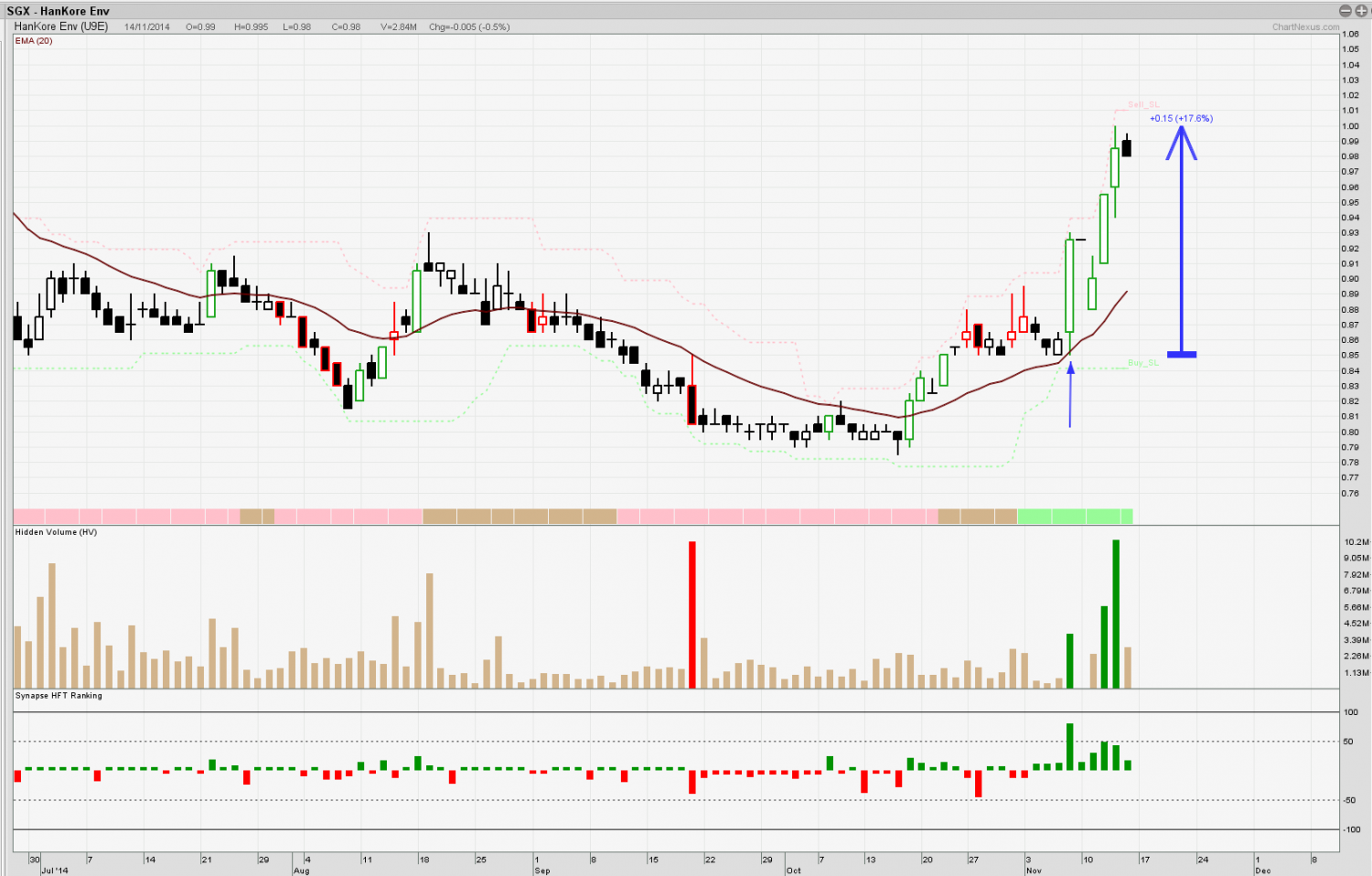Select the EMA (20) indicator label
1372x876 pixels.
tap(34, 41)
